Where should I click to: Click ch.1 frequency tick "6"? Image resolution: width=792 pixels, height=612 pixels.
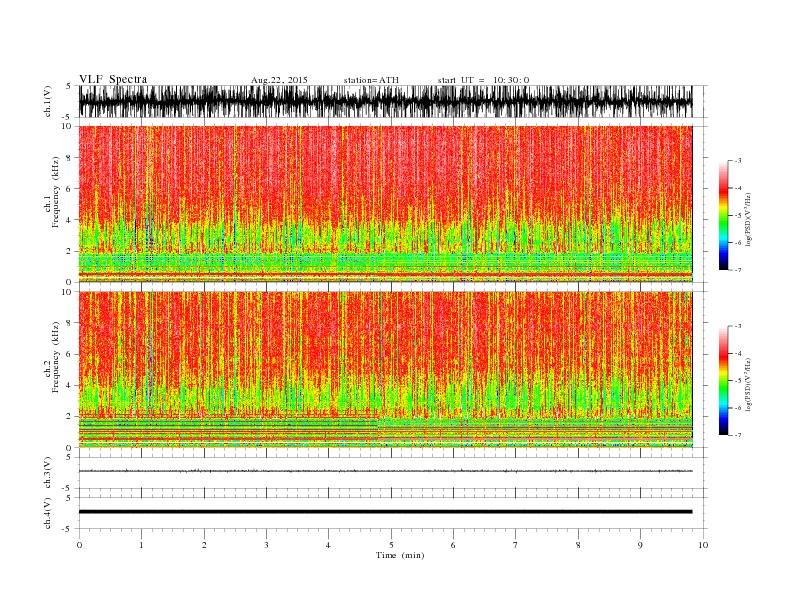[x=69, y=189]
